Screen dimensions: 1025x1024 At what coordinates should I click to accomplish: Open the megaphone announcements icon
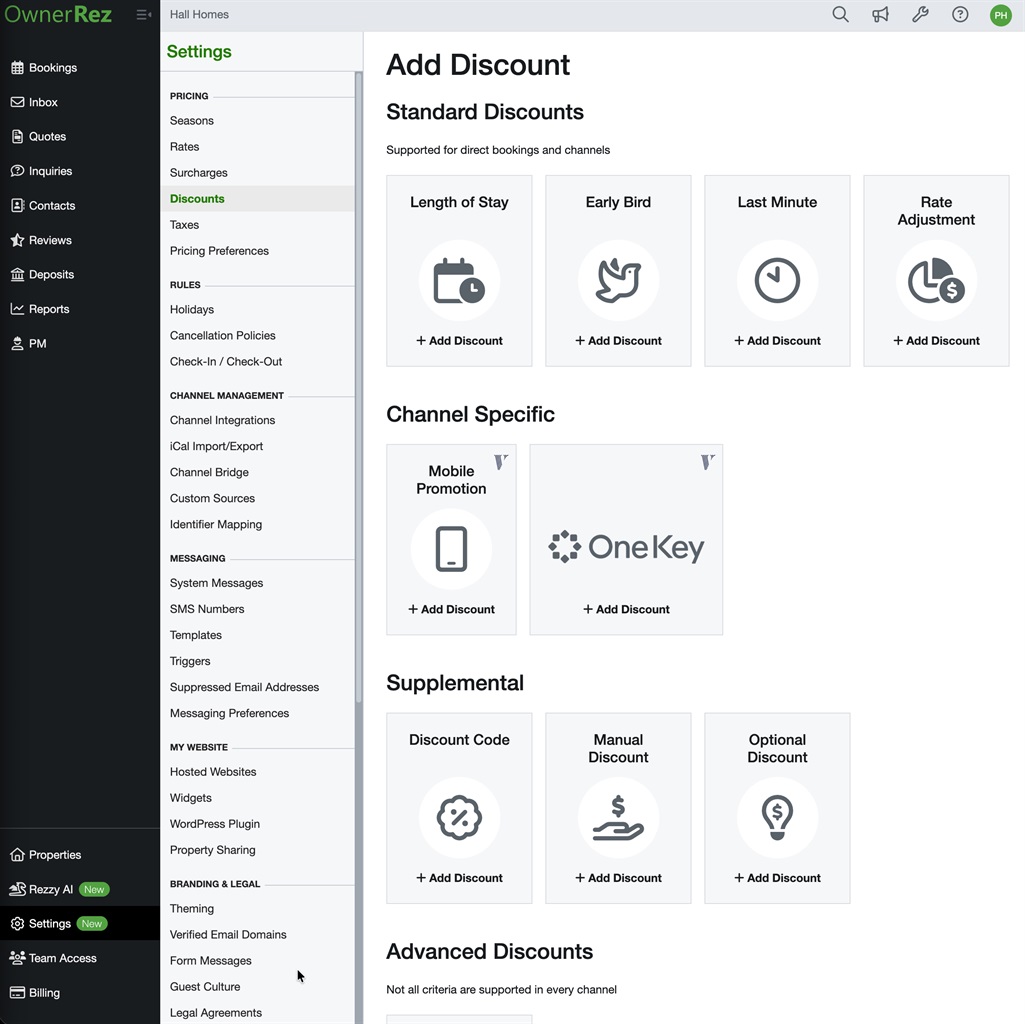click(880, 15)
